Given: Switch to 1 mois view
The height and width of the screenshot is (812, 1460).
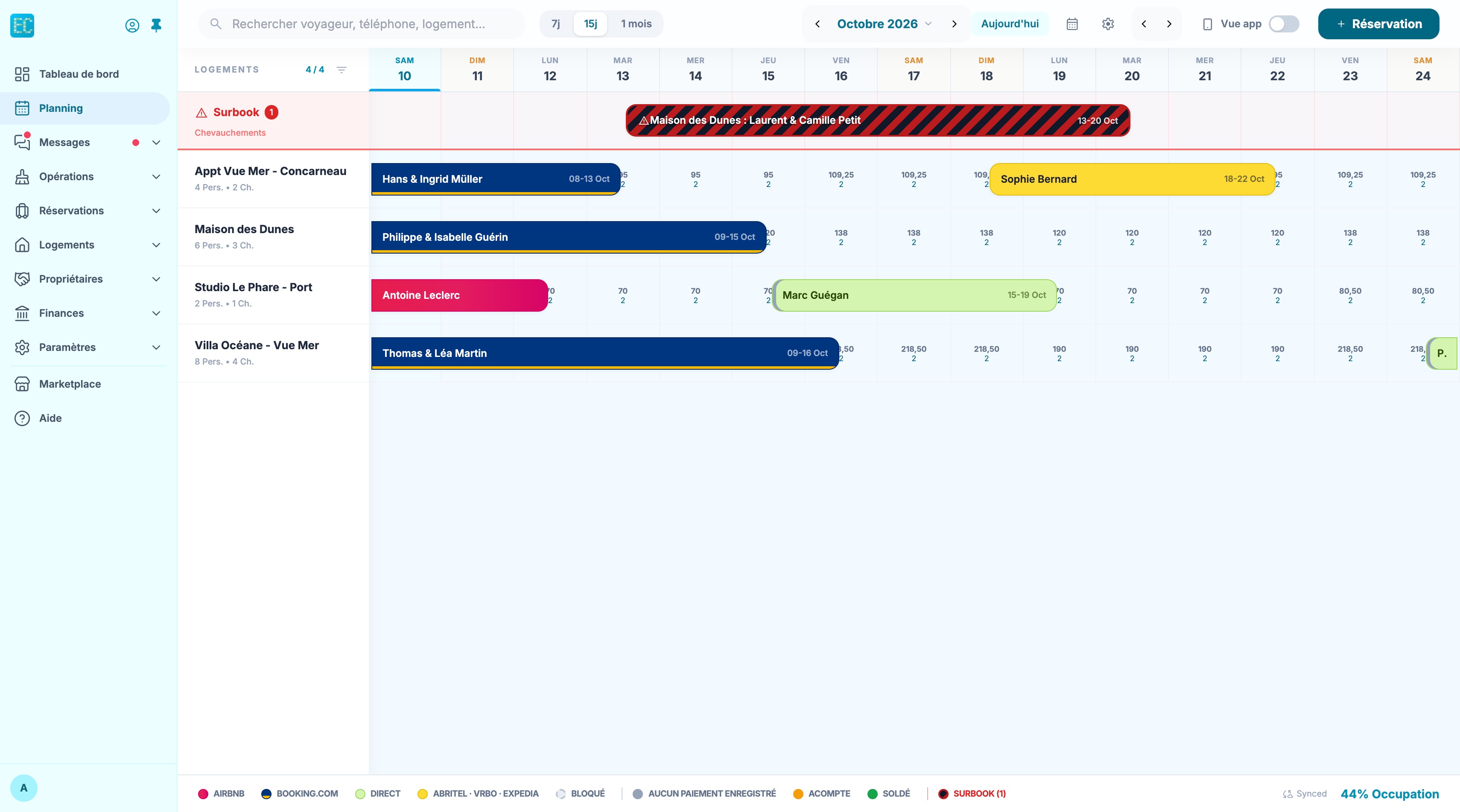Looking at the screenshot, I should click(x=636, y=24).
